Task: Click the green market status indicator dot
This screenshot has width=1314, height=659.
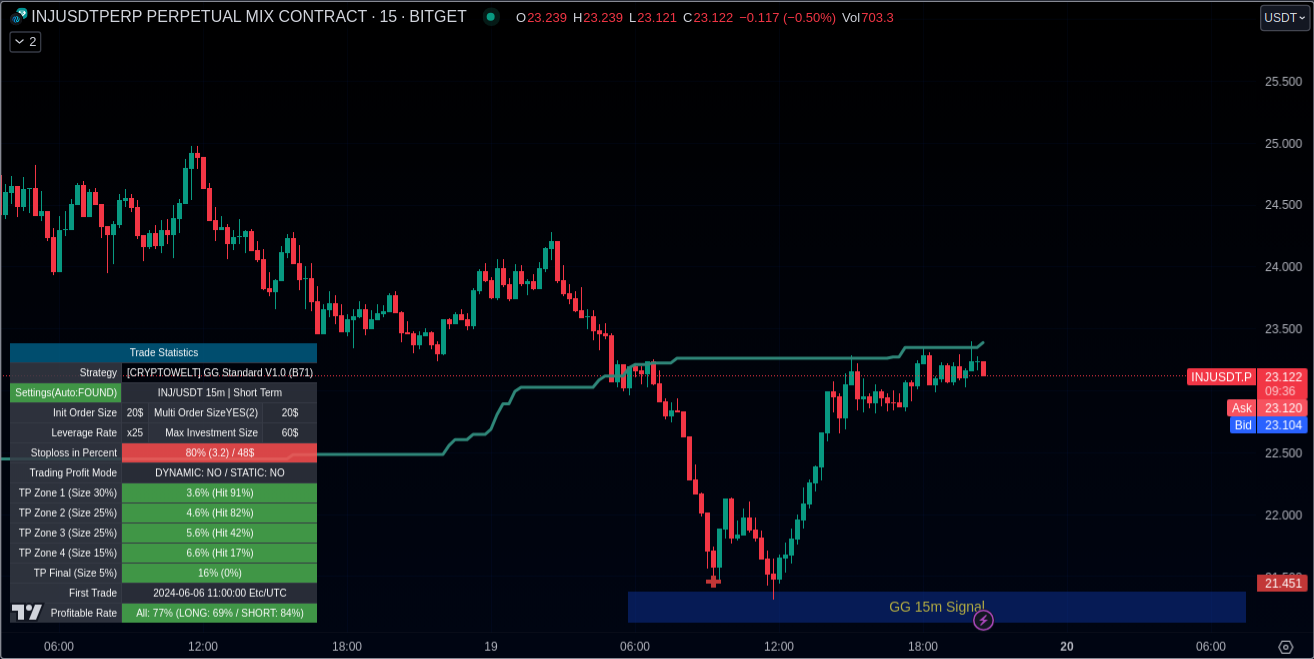Action: [491, 17]
